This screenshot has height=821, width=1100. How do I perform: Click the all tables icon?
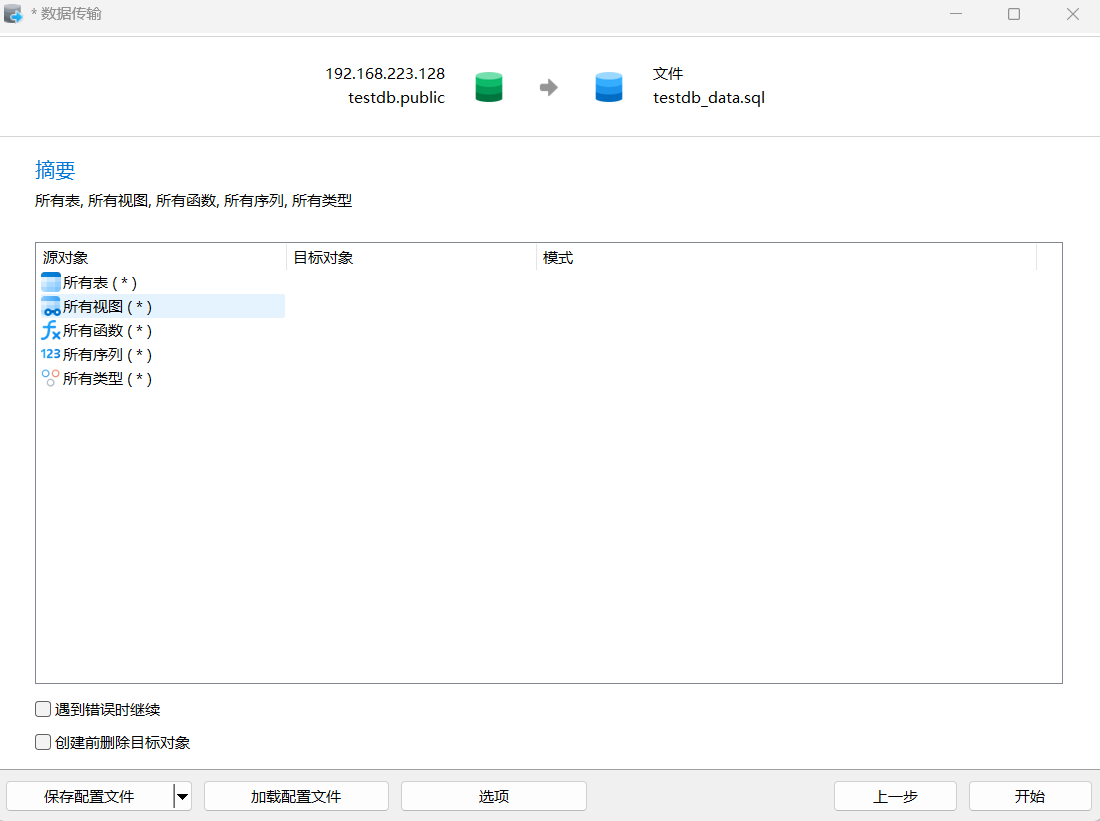point(50,282)
